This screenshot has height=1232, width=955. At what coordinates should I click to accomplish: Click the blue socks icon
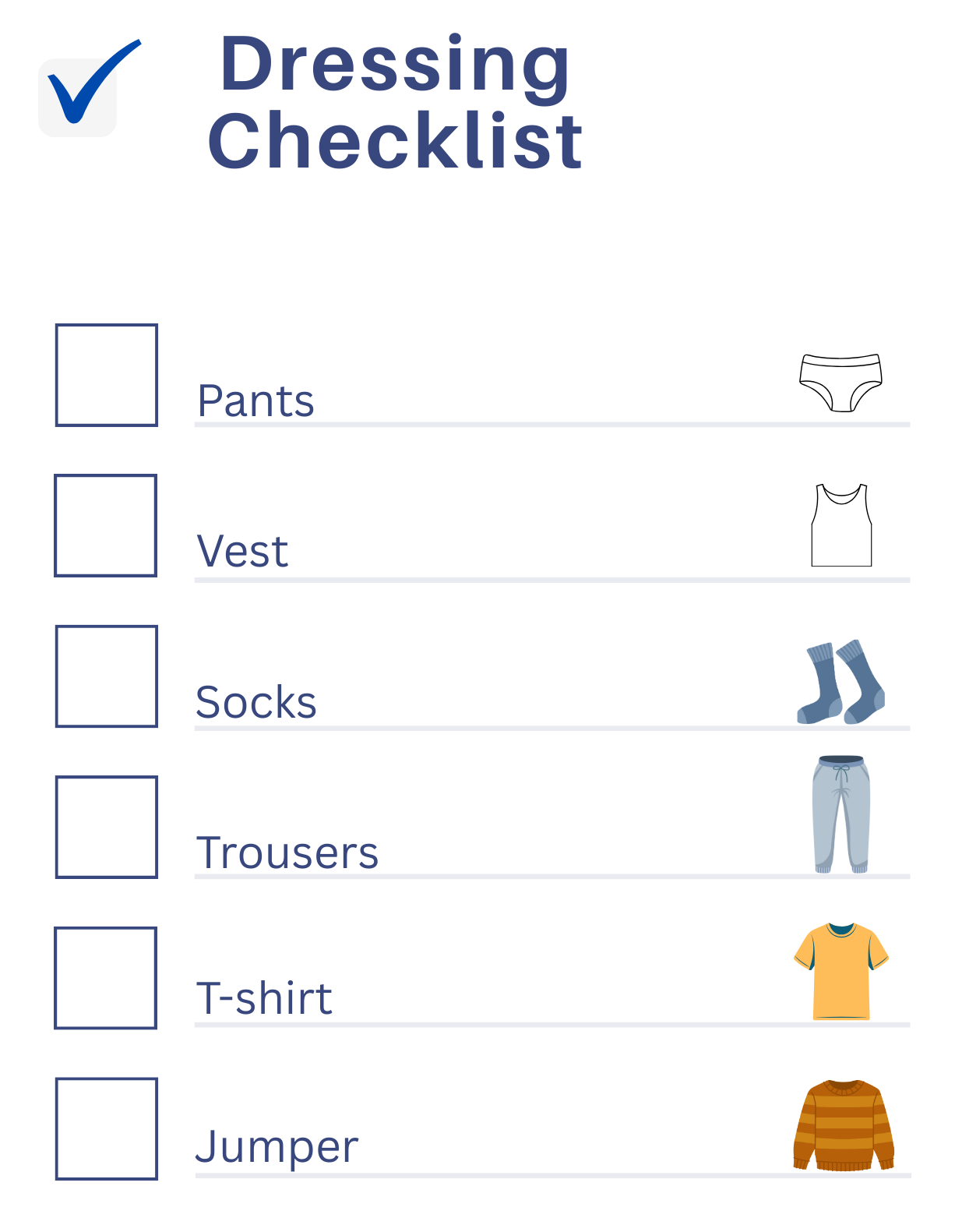point(840,683)
